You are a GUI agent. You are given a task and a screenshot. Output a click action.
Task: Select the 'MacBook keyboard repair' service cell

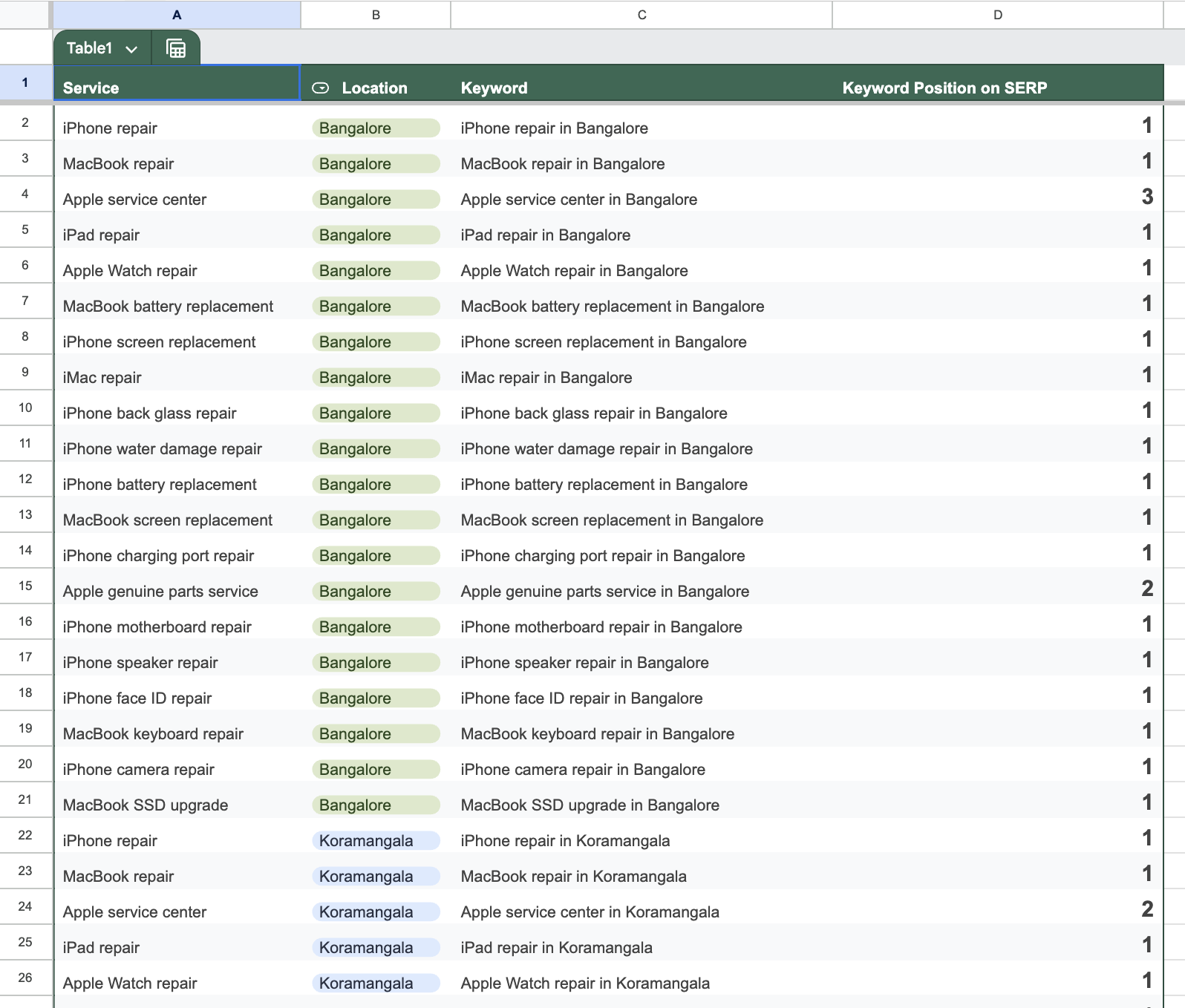click(x=177, y=728)
